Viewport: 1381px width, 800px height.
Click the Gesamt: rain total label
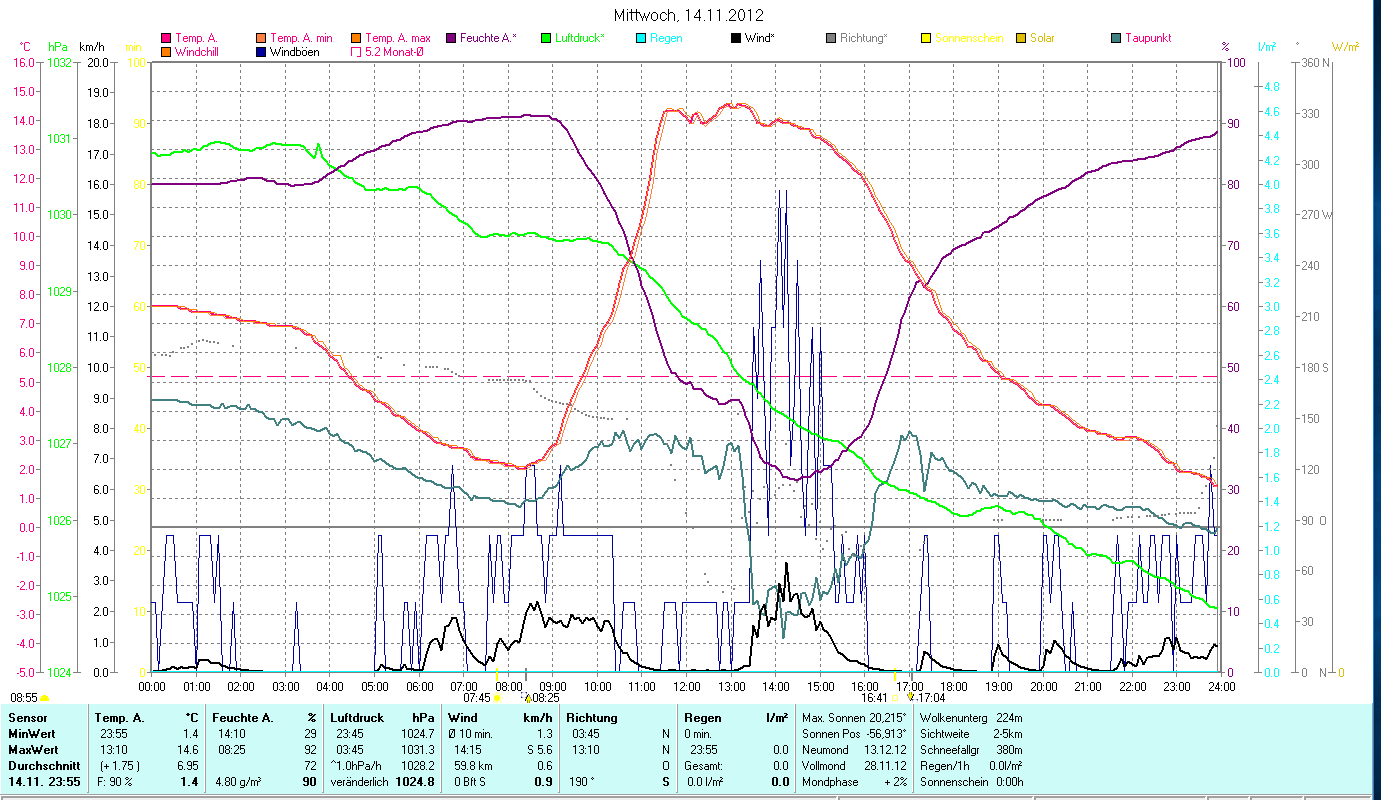coord(705,765)
